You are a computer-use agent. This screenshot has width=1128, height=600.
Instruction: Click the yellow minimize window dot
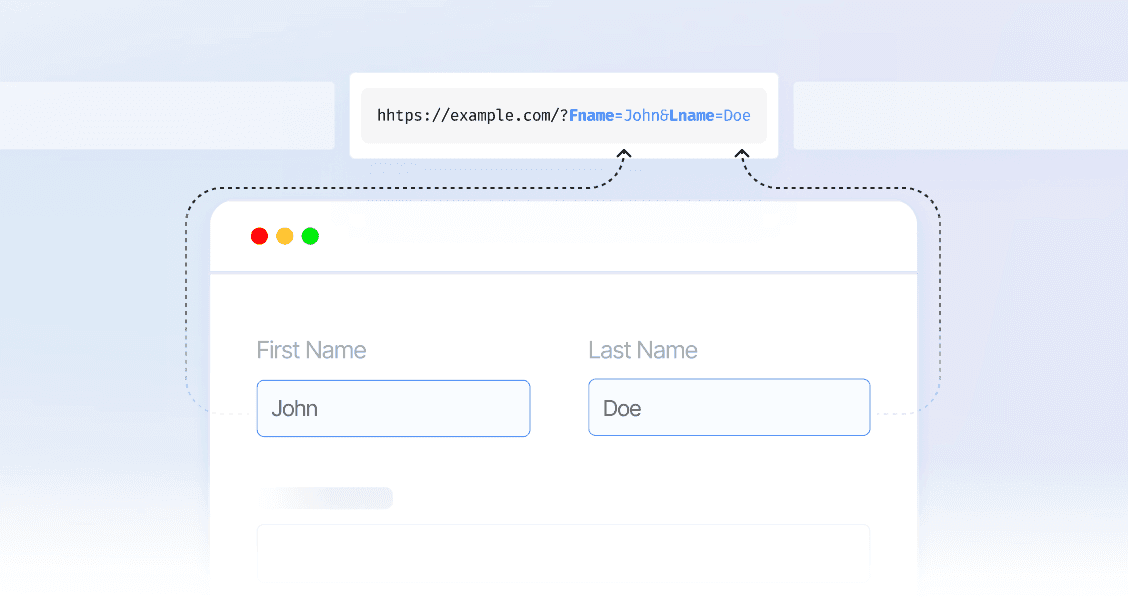[x=285, y=236]
